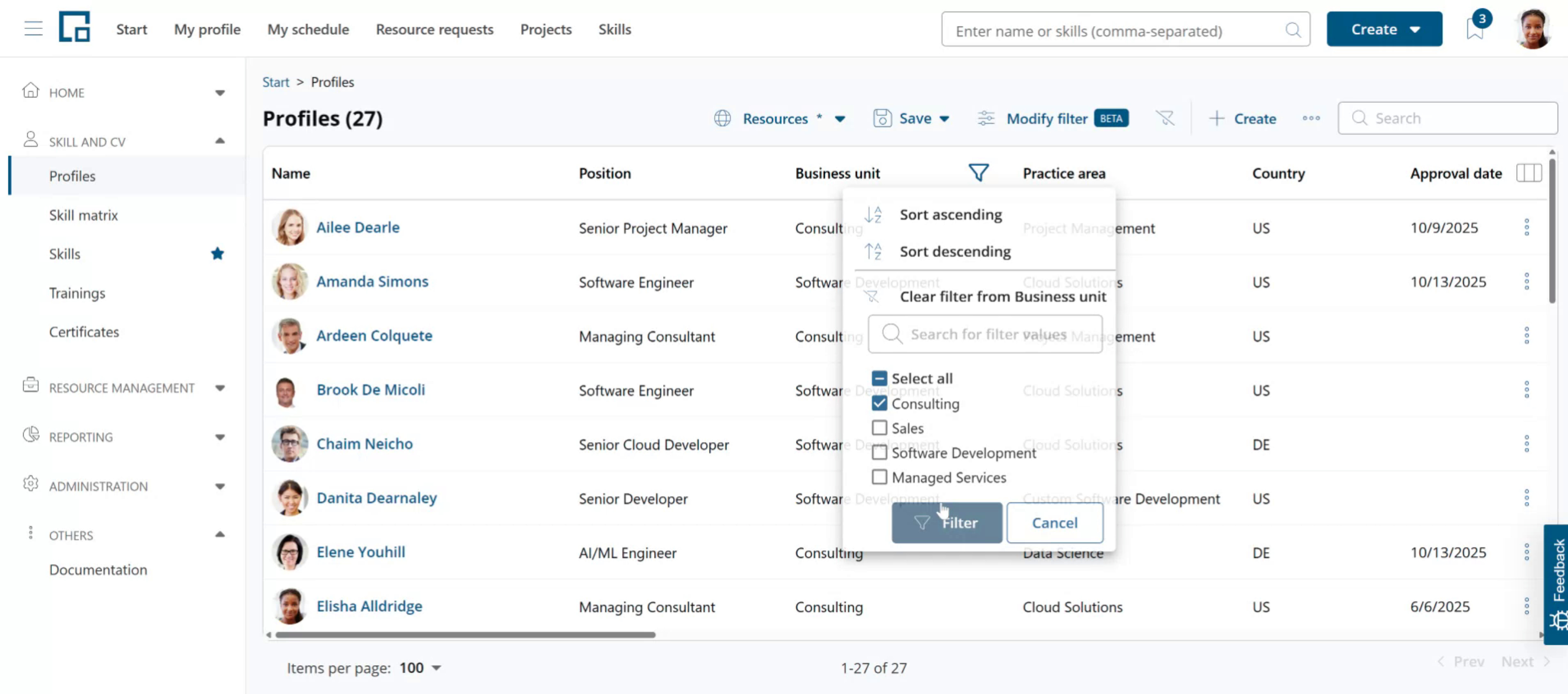Select Clear filter from Business unit
Image resolution: width=1568 pixels, height=694 pixels.
[x=1002, y=297]
